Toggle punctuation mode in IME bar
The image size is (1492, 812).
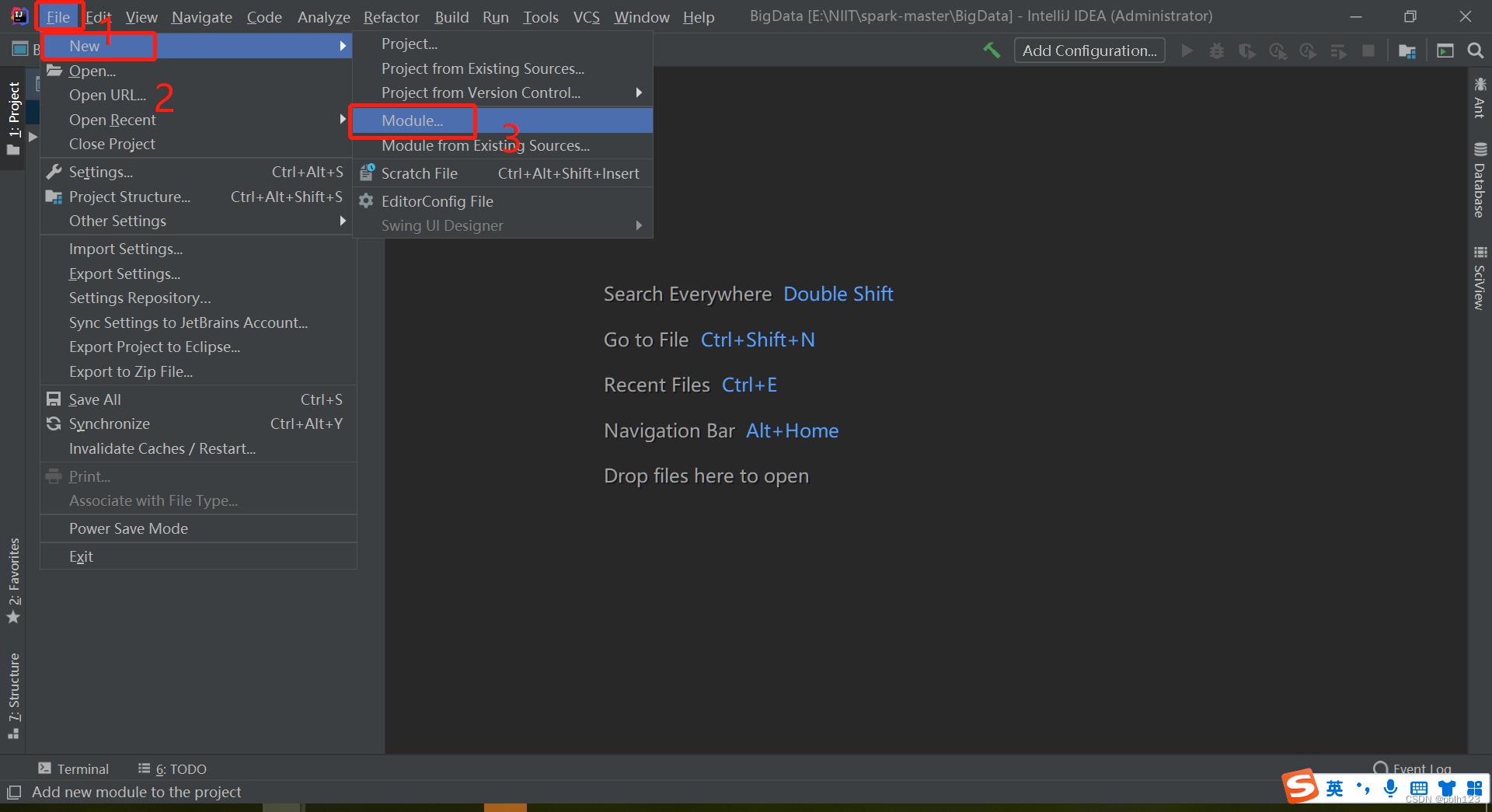tap(1363, 789)
